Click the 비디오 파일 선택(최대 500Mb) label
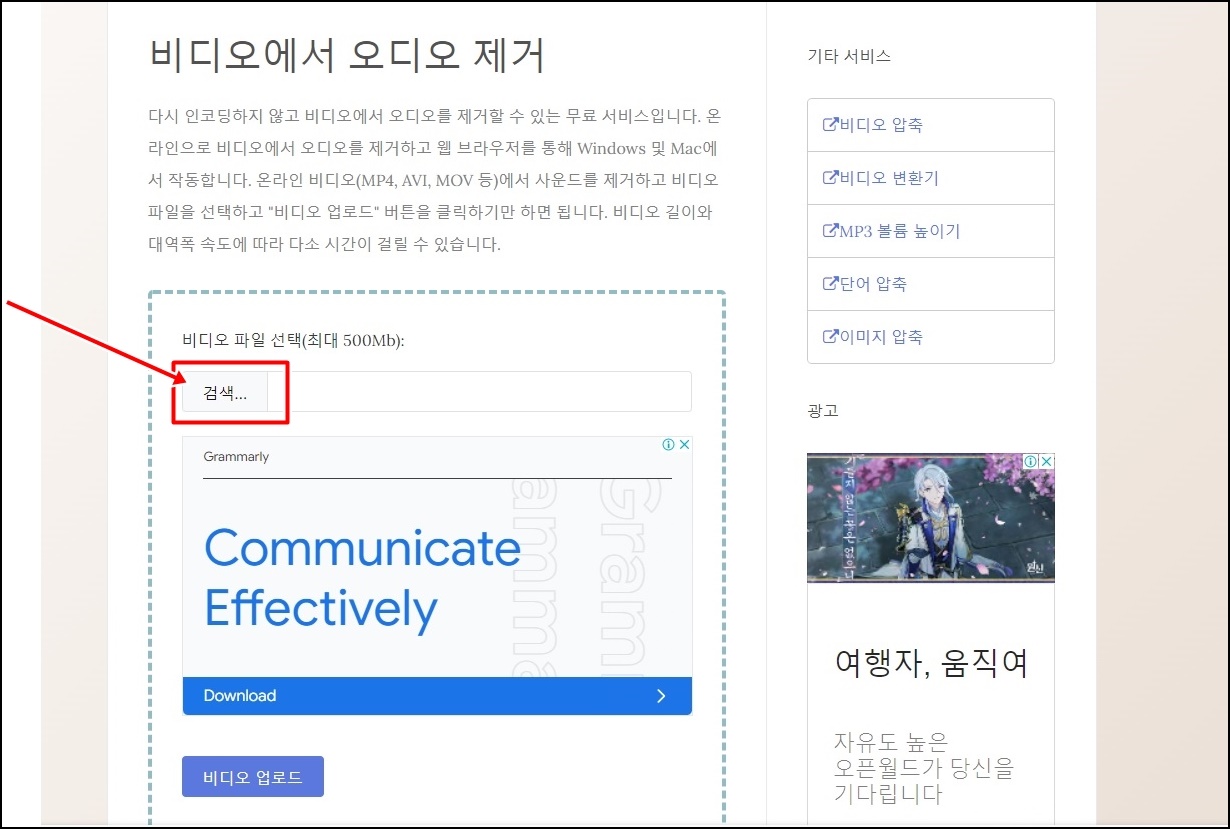 293,340
